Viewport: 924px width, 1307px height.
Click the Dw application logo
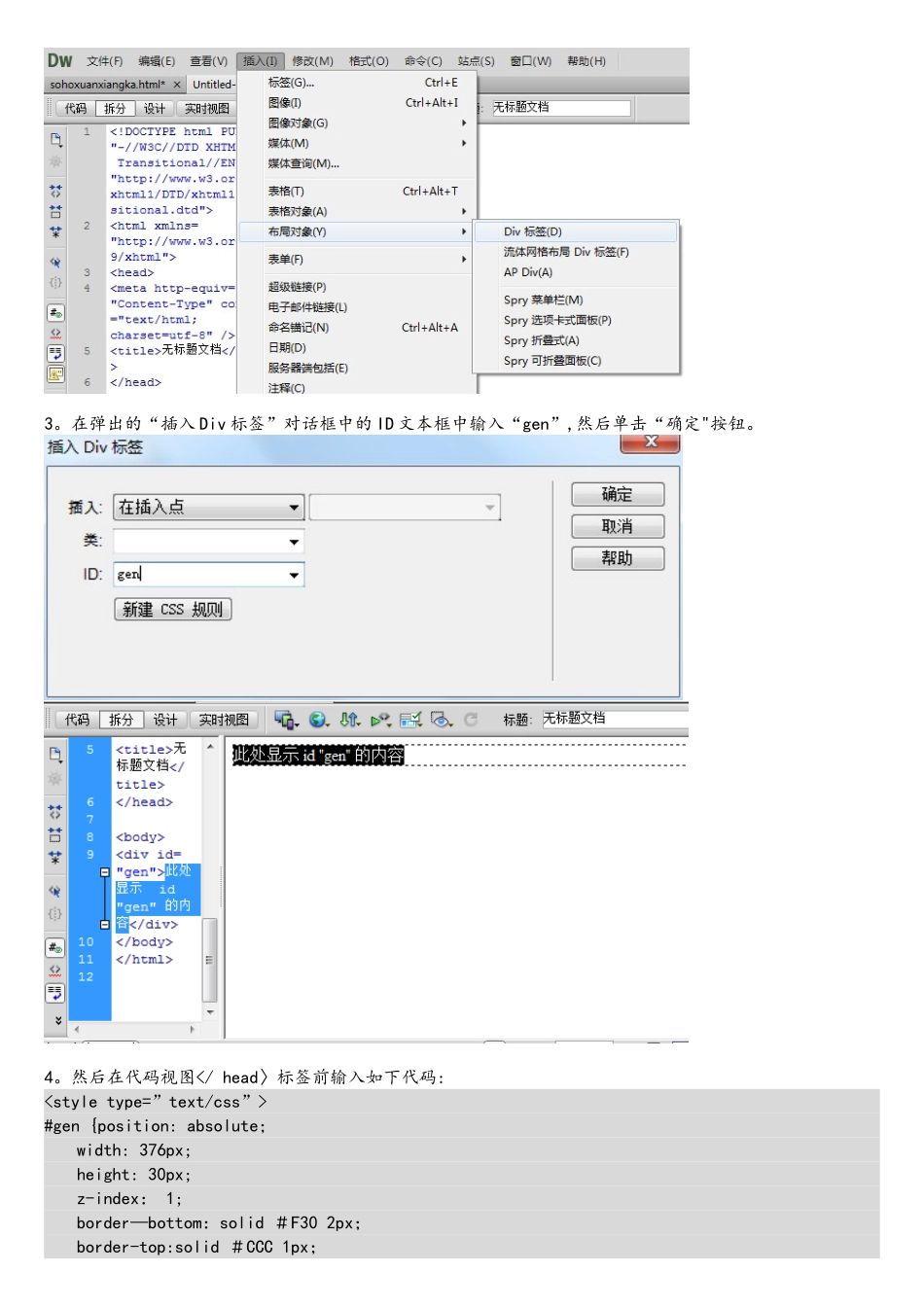click(x=60, y=60)
